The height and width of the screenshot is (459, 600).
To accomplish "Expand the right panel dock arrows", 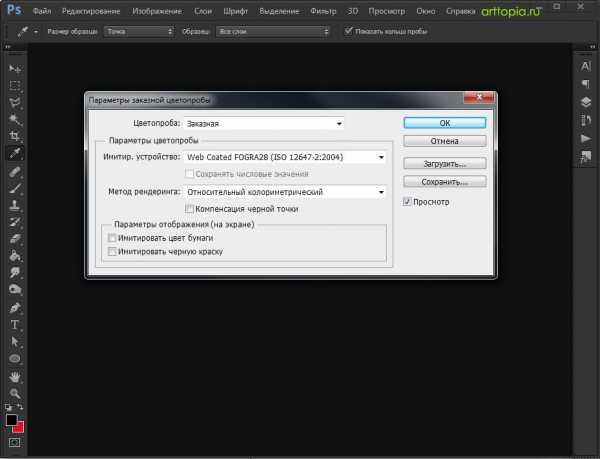I will [x=593, y=47].
